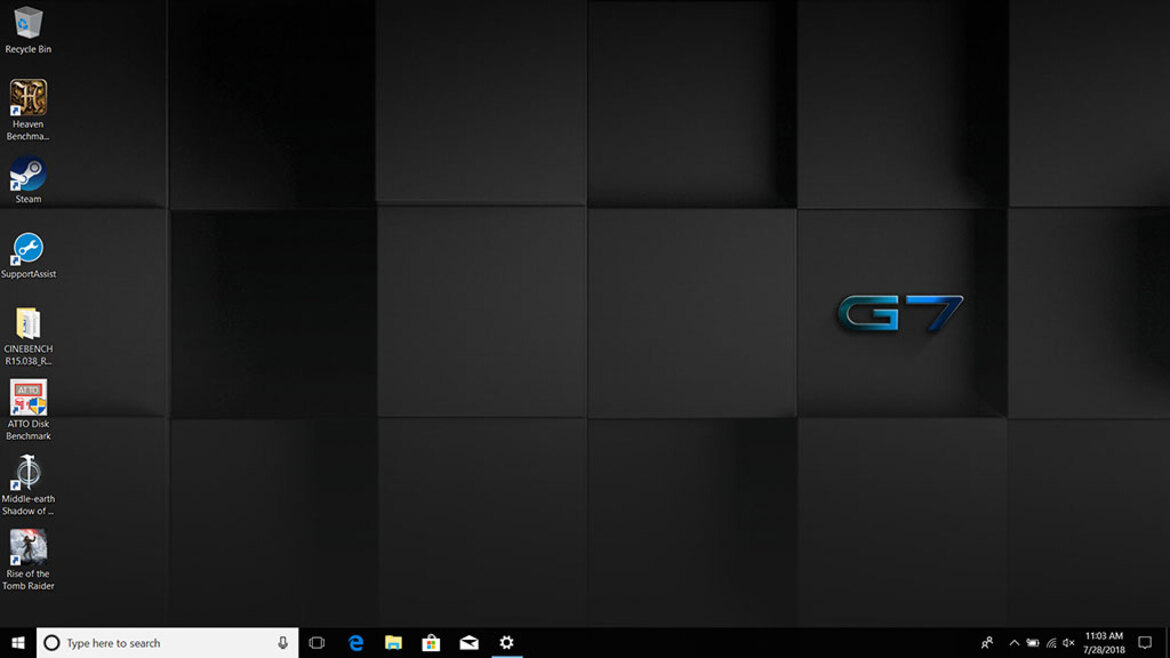
Task: Open the Action Center notifications icon
Action: (1145, 642)
